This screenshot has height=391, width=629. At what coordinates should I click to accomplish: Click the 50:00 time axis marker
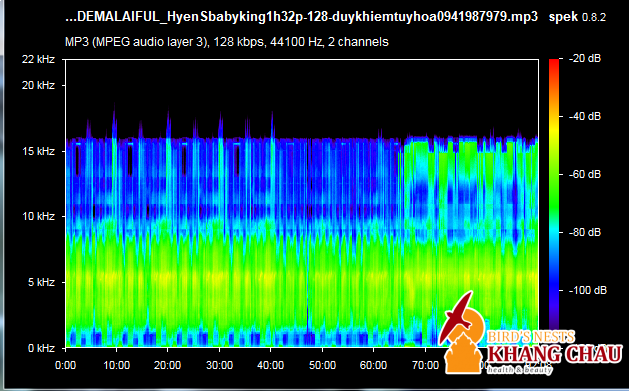pos(323,365)
